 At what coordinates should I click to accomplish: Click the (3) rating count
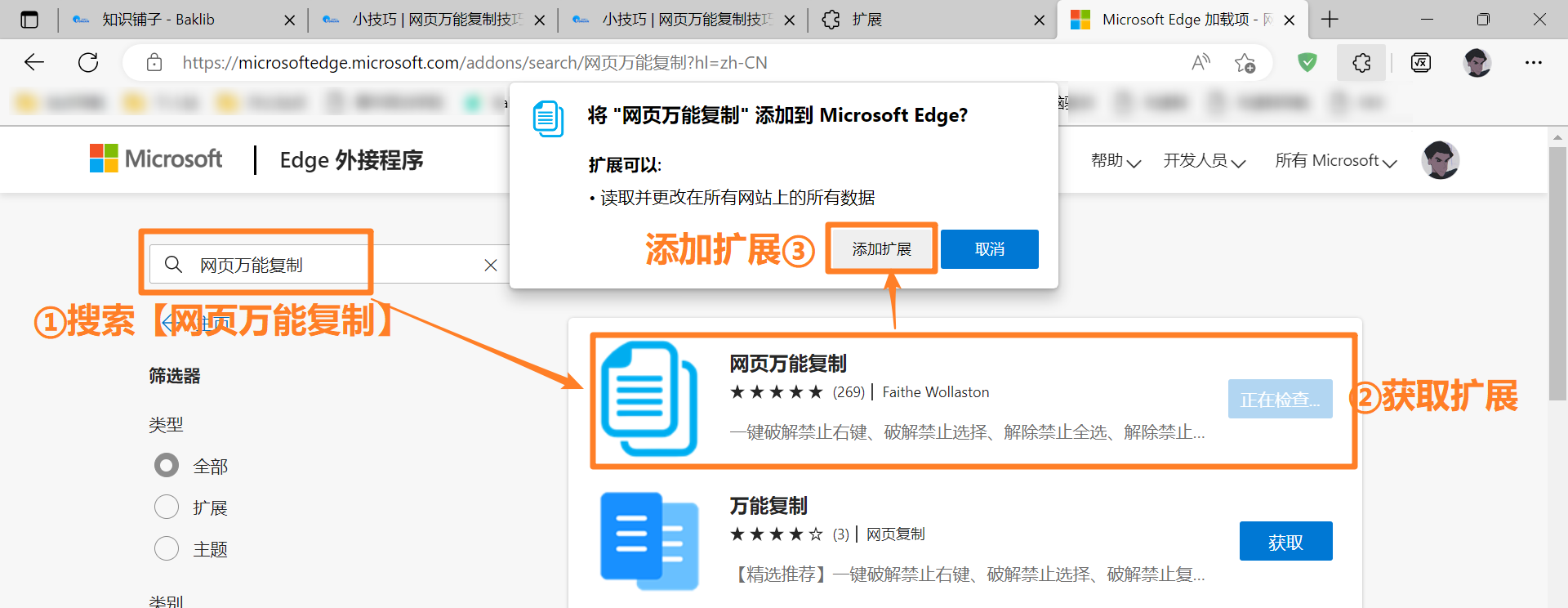[x=841, y=534]
